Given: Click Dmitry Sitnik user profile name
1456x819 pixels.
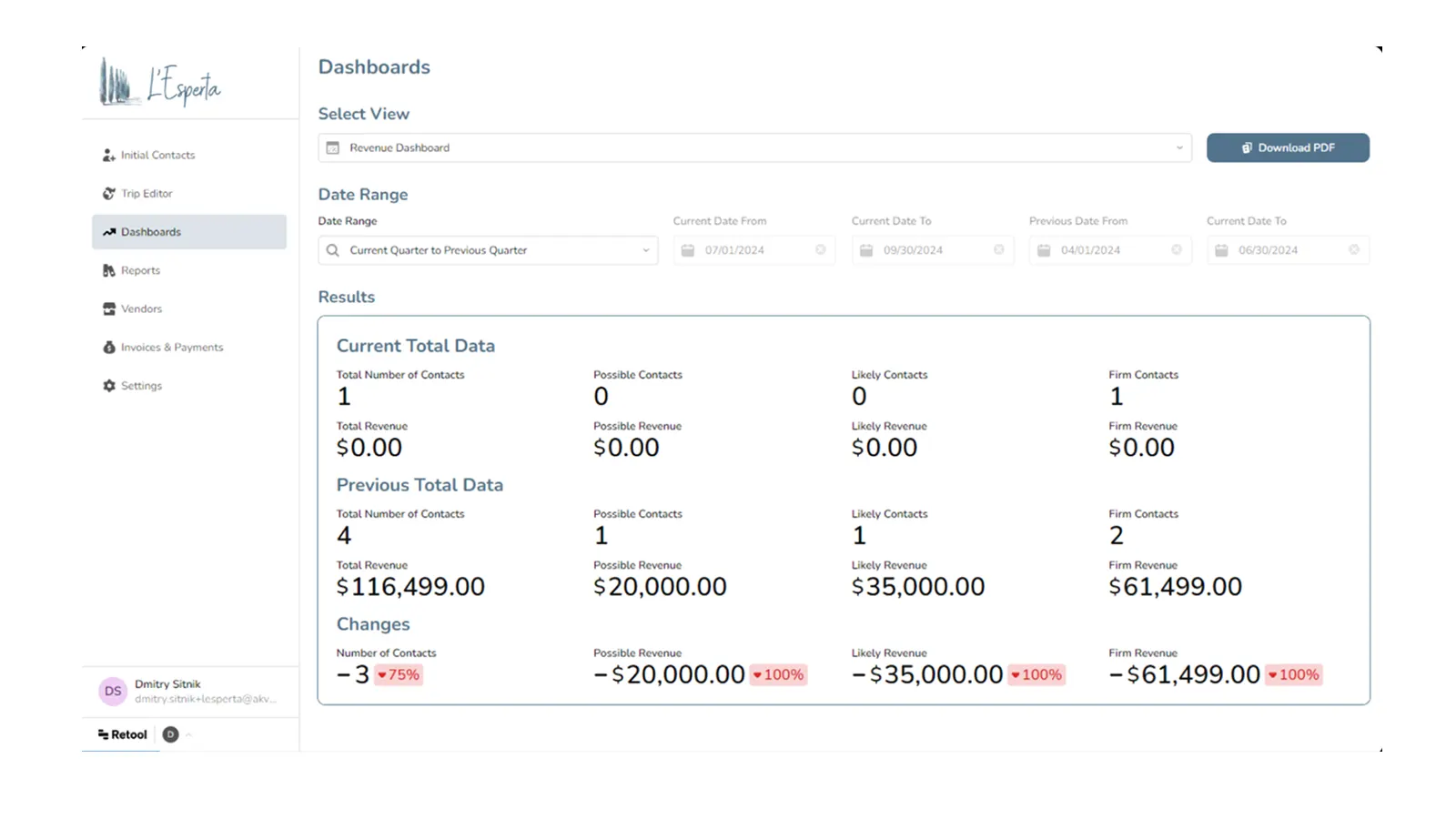Looking at the screenshot, I should point(167,684).
